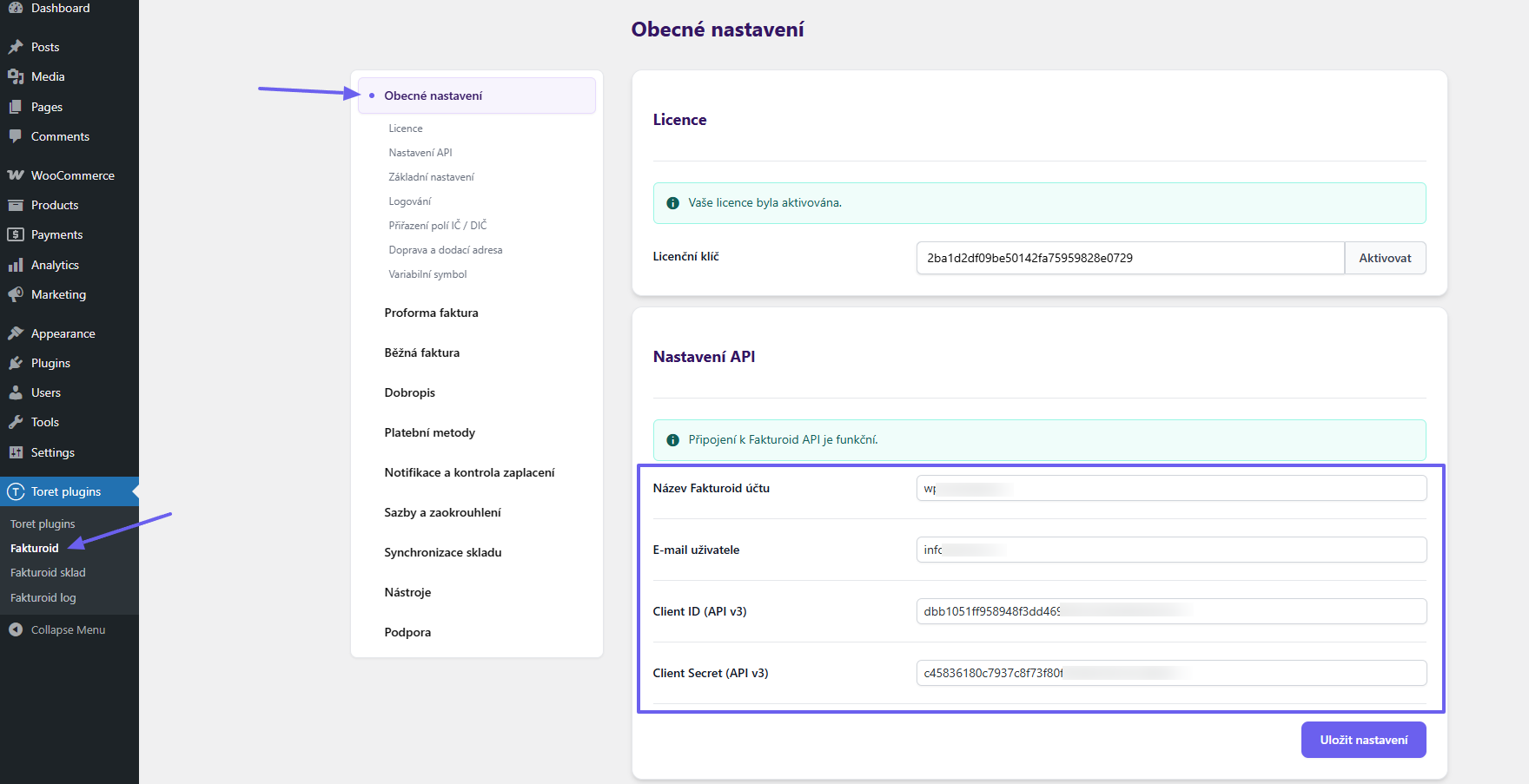Open the Fakturoid submenu item
Image resolution: width=1529 pixels, height=784 pixels.
[x=35, y=548]
